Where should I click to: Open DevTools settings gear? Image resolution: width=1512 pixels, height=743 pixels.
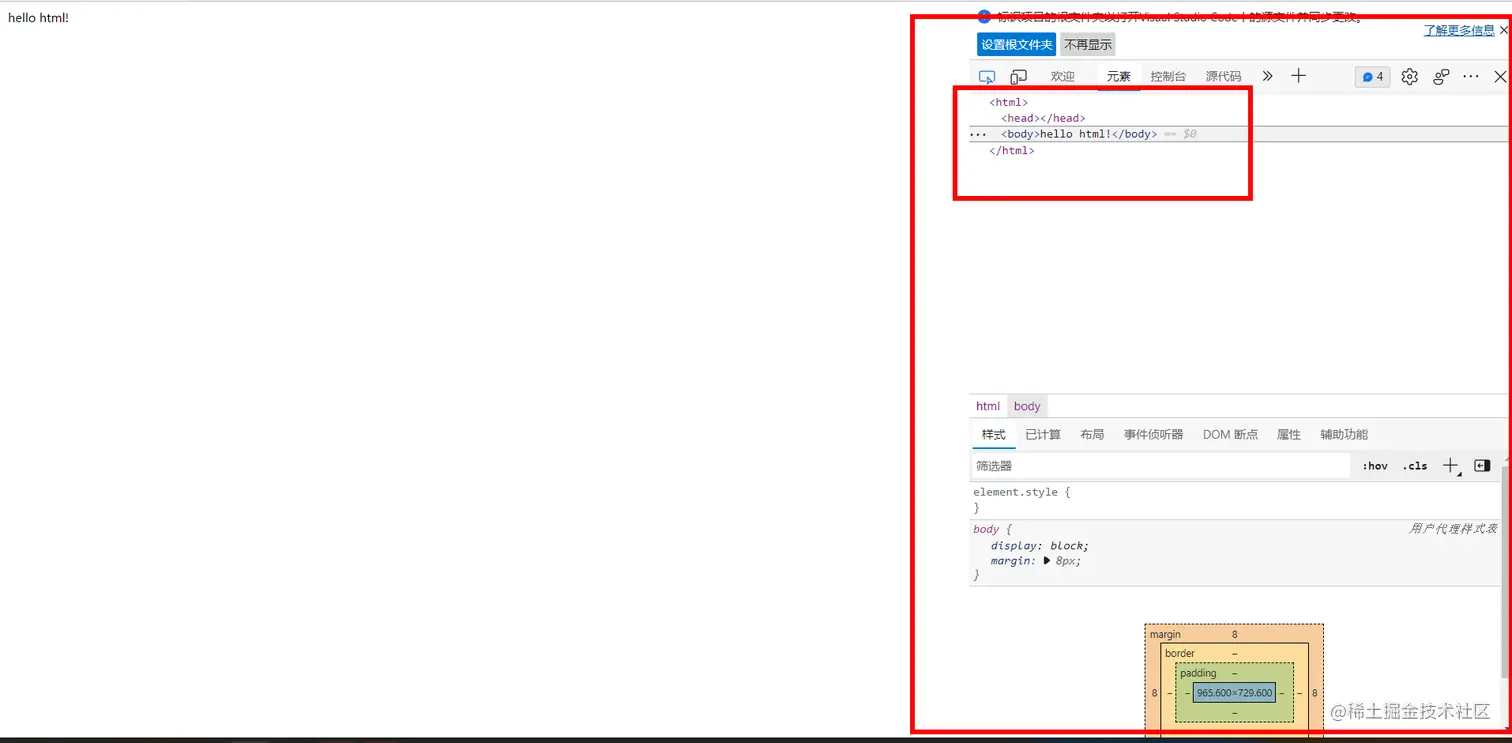click(1409, 77)
